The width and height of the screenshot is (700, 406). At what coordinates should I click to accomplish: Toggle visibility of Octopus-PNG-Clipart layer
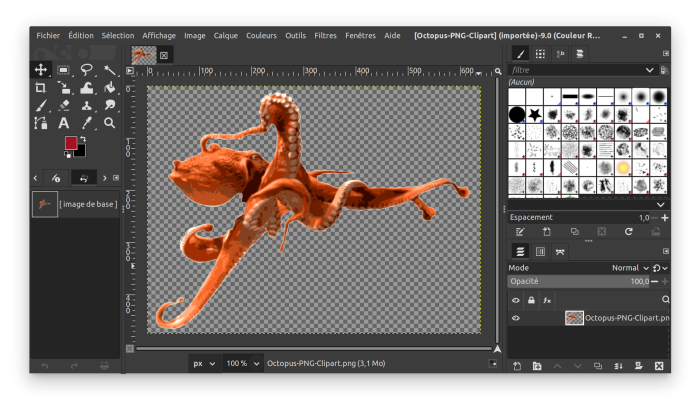(516, 318)
